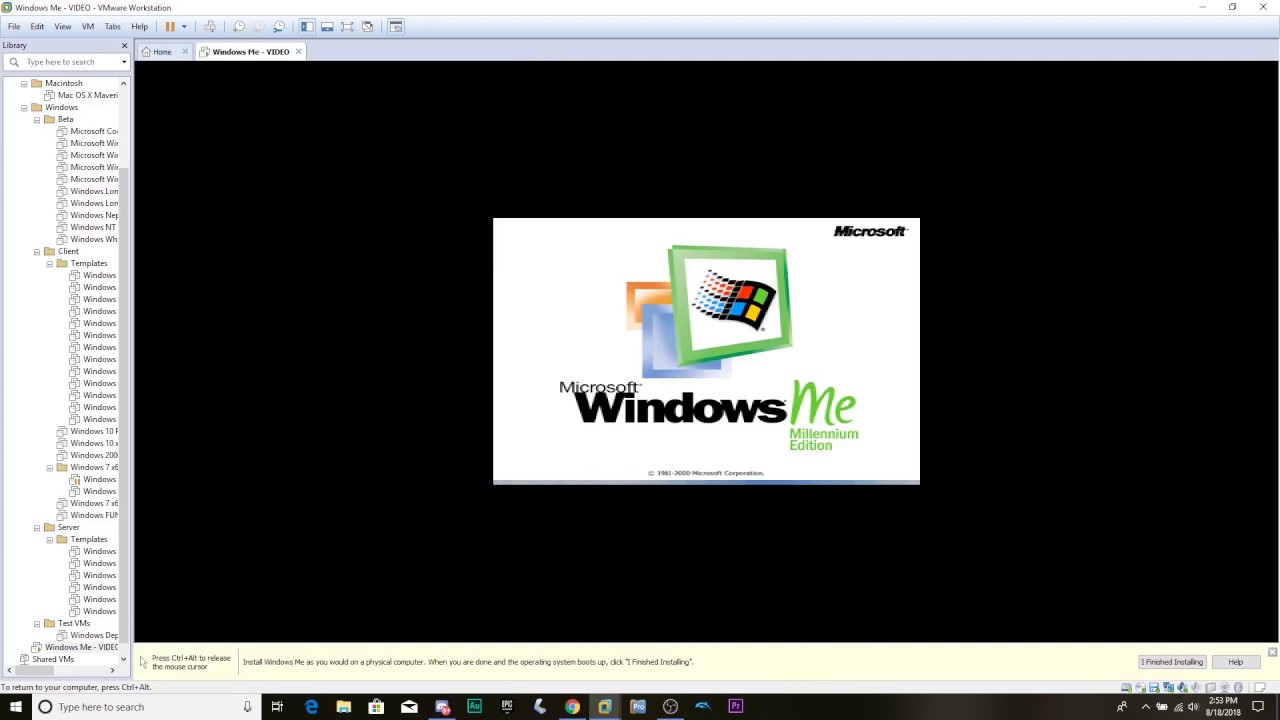The height and width of the screenshot is (720, 1280).
Task: Collapse the Macintosh folder
Action: pyautogui.click(x=24, y=83)
